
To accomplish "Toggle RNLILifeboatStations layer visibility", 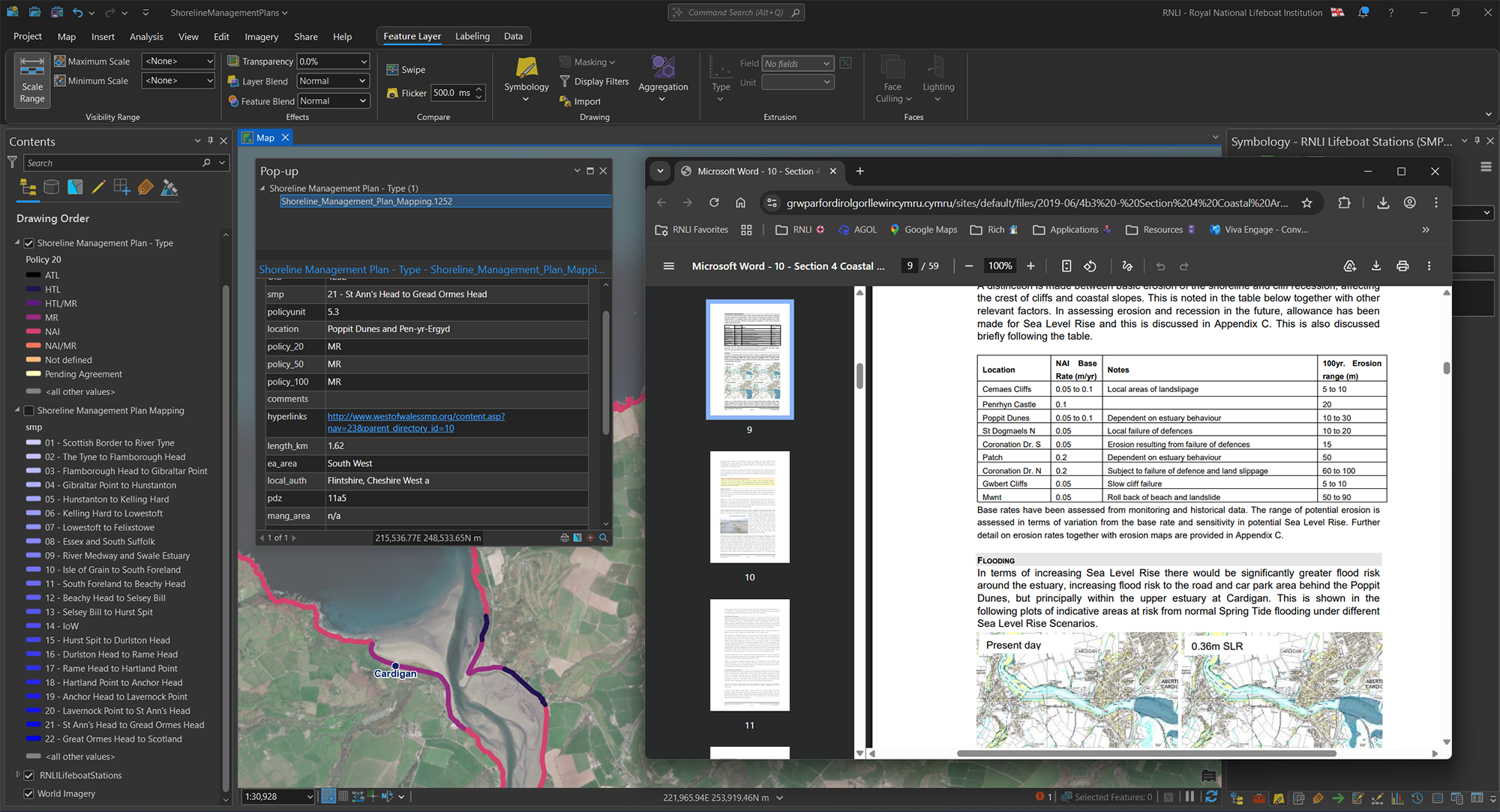I will [x=29, y=775].
